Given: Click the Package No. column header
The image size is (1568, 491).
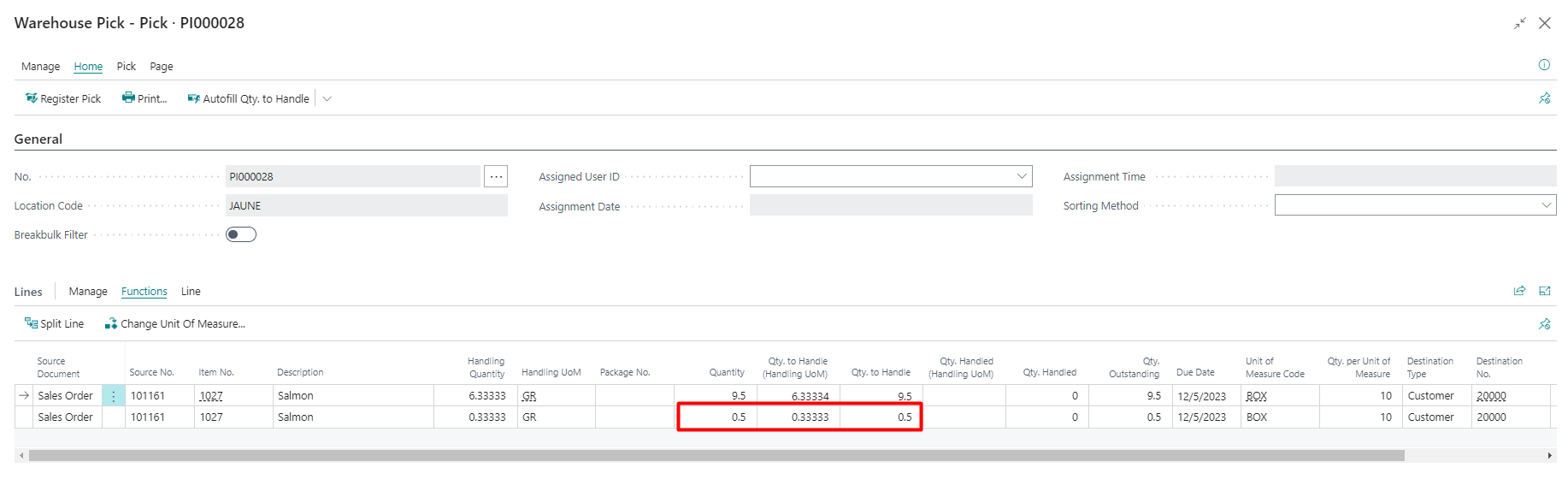Looking at the screenshot, I should [x=625, y=372].
